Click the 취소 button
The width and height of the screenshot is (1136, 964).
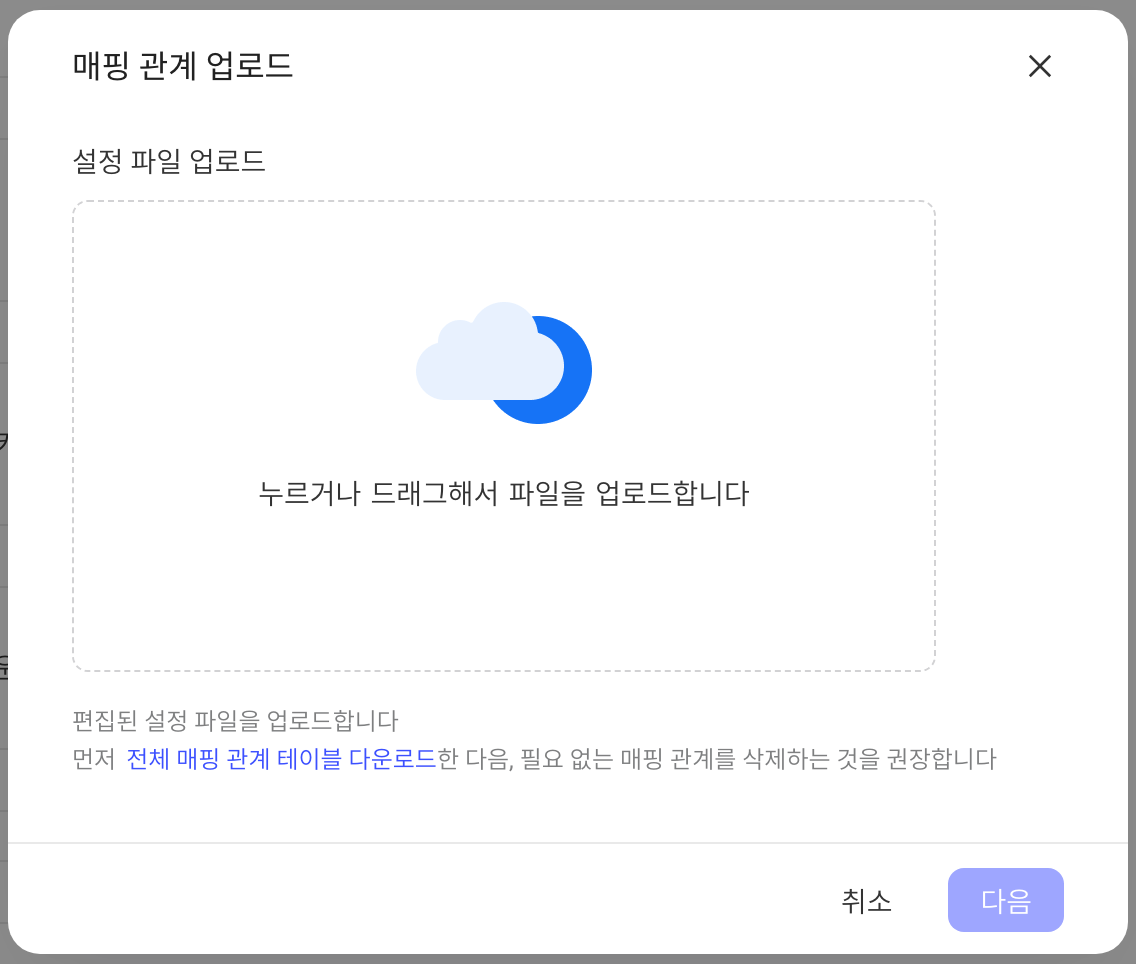(x=866, y=900)
